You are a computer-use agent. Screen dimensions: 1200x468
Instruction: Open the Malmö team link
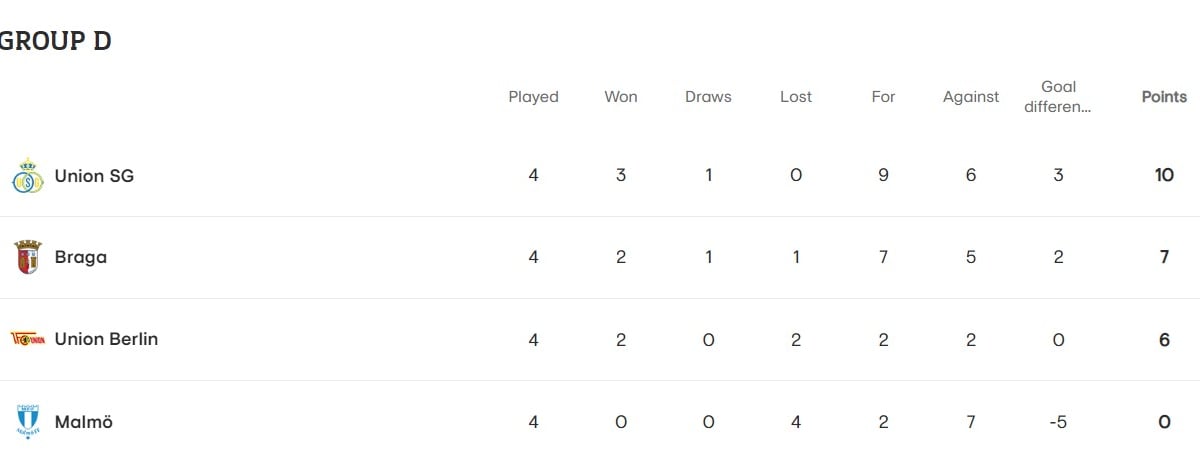(x=84, y=422)
